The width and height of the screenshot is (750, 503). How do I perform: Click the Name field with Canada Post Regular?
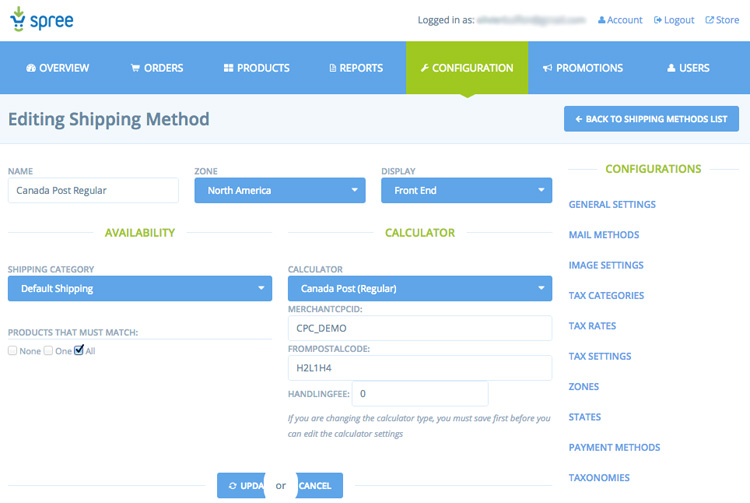(93, 190)
